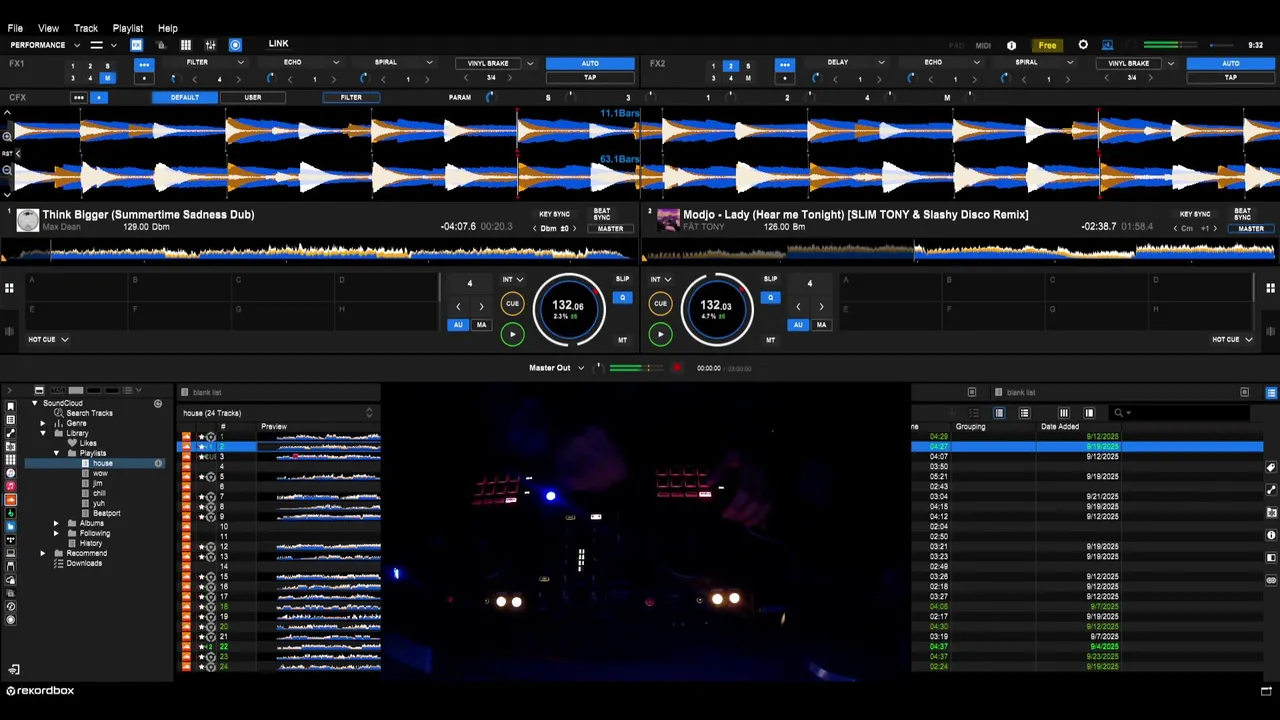Open the Playlist menu
Screen dimensions: 1280x720
(x=127, y=28)
